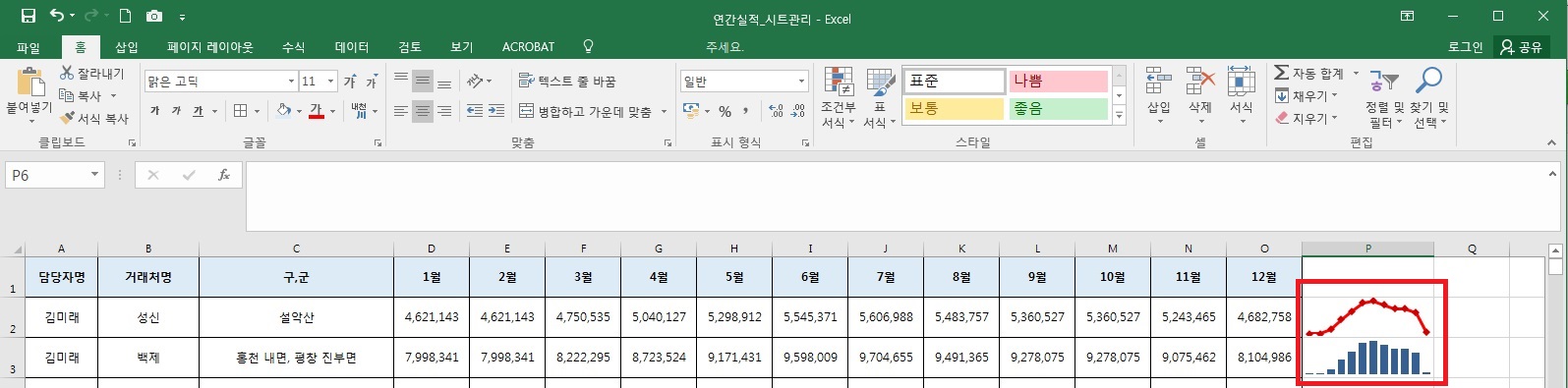Toggle bottom vertical alignment
Viewport: 1568px width, 388px height.
click(x=444, y=82)
